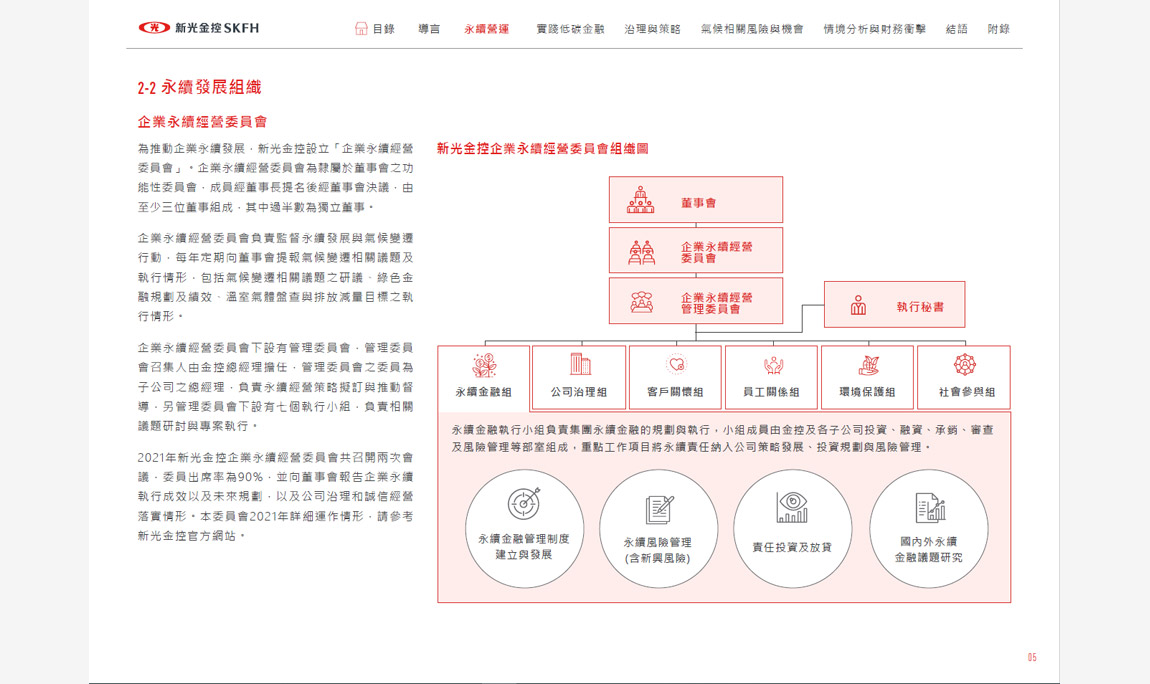Click the 客戶關懷組 heart icon
The height and width of the screenshot is (684, 1150).
tap(676, 365)
